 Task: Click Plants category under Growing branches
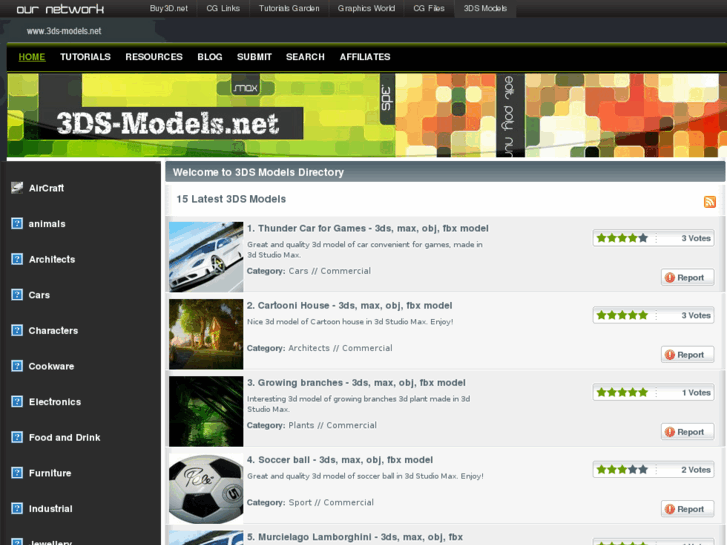(301, 425)
